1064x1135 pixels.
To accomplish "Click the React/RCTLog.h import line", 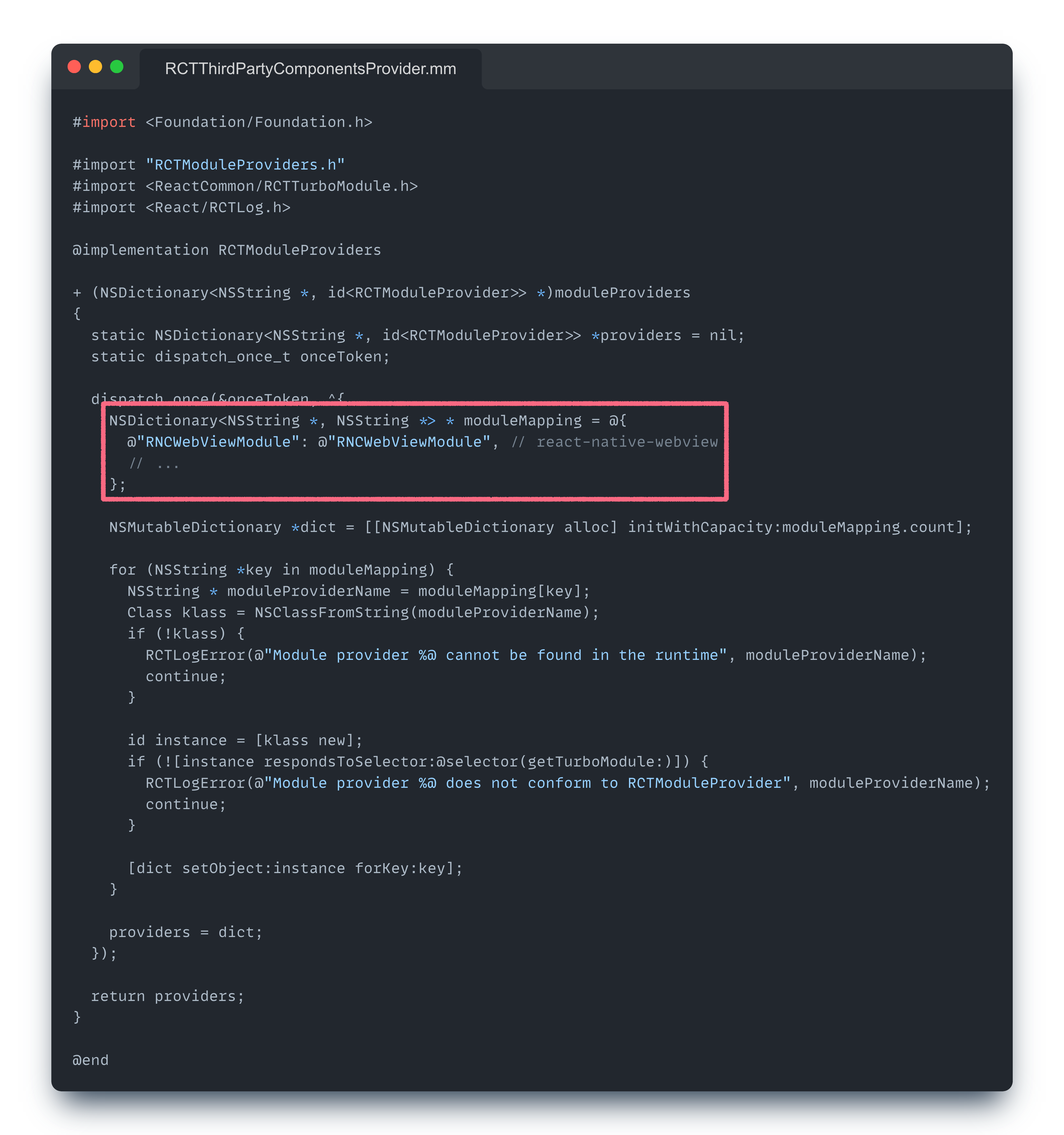I will 218,208.
